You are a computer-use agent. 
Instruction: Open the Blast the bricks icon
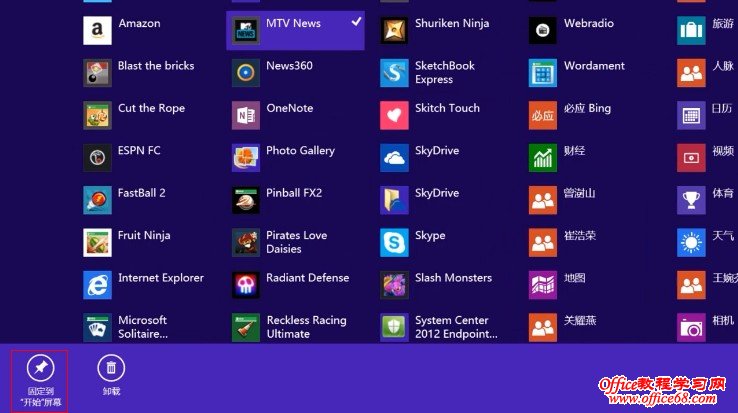pos(97,73)
